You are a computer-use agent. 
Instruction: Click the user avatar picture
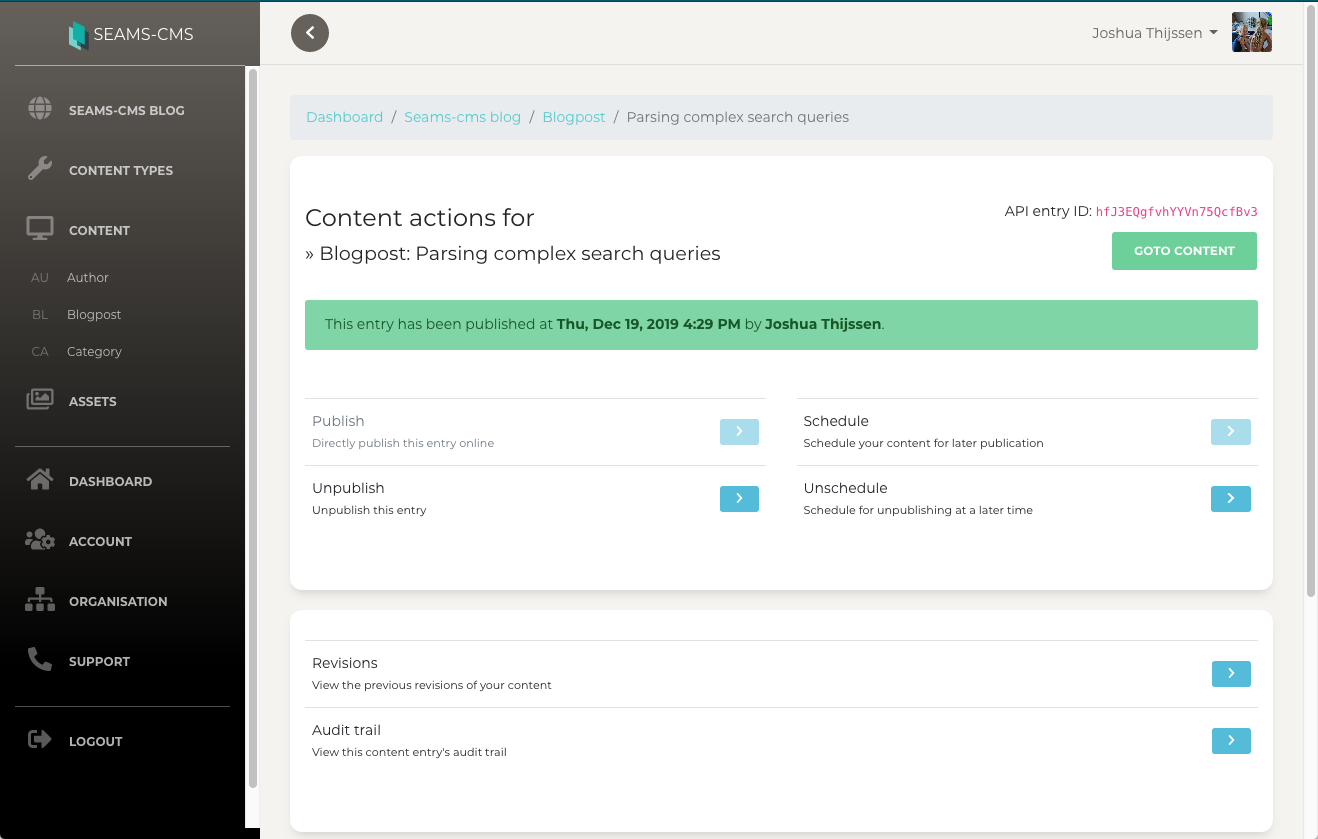1252,32
